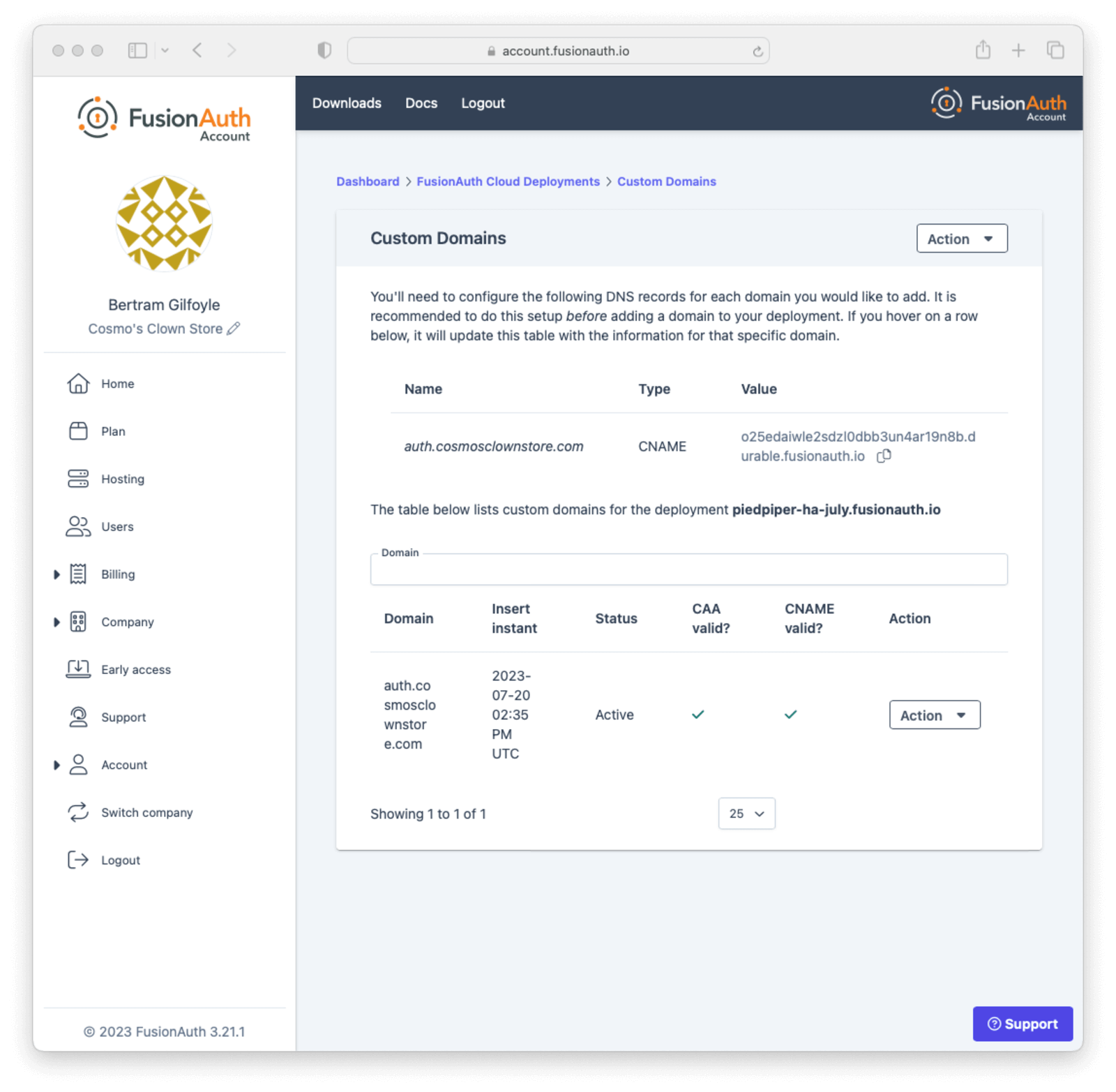Open the Custom Domains Action dropdown
Viewport: 1116px width, 1092px height.
pos(961,239)
